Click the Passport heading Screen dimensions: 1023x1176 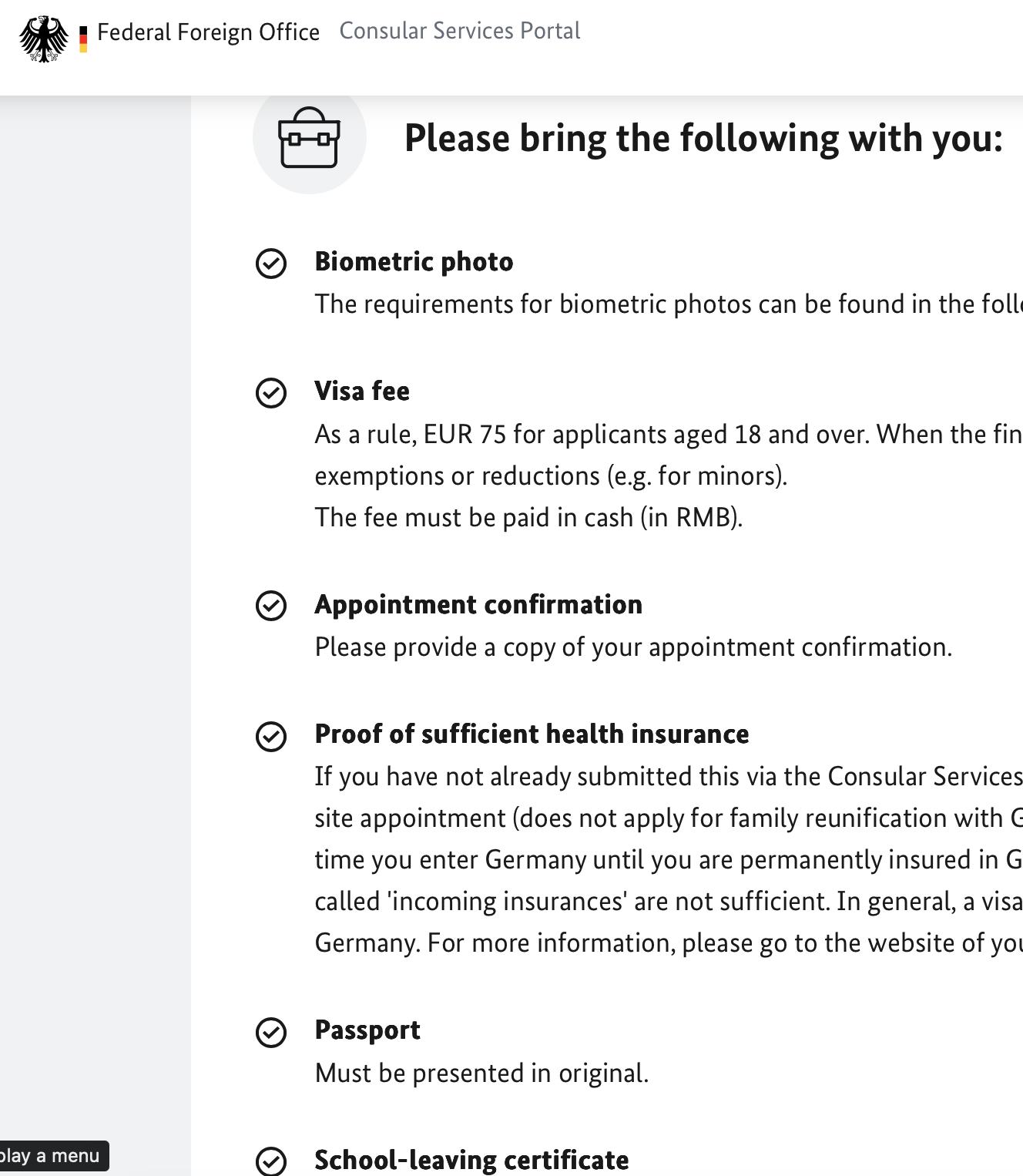[x=367, y=1030]
